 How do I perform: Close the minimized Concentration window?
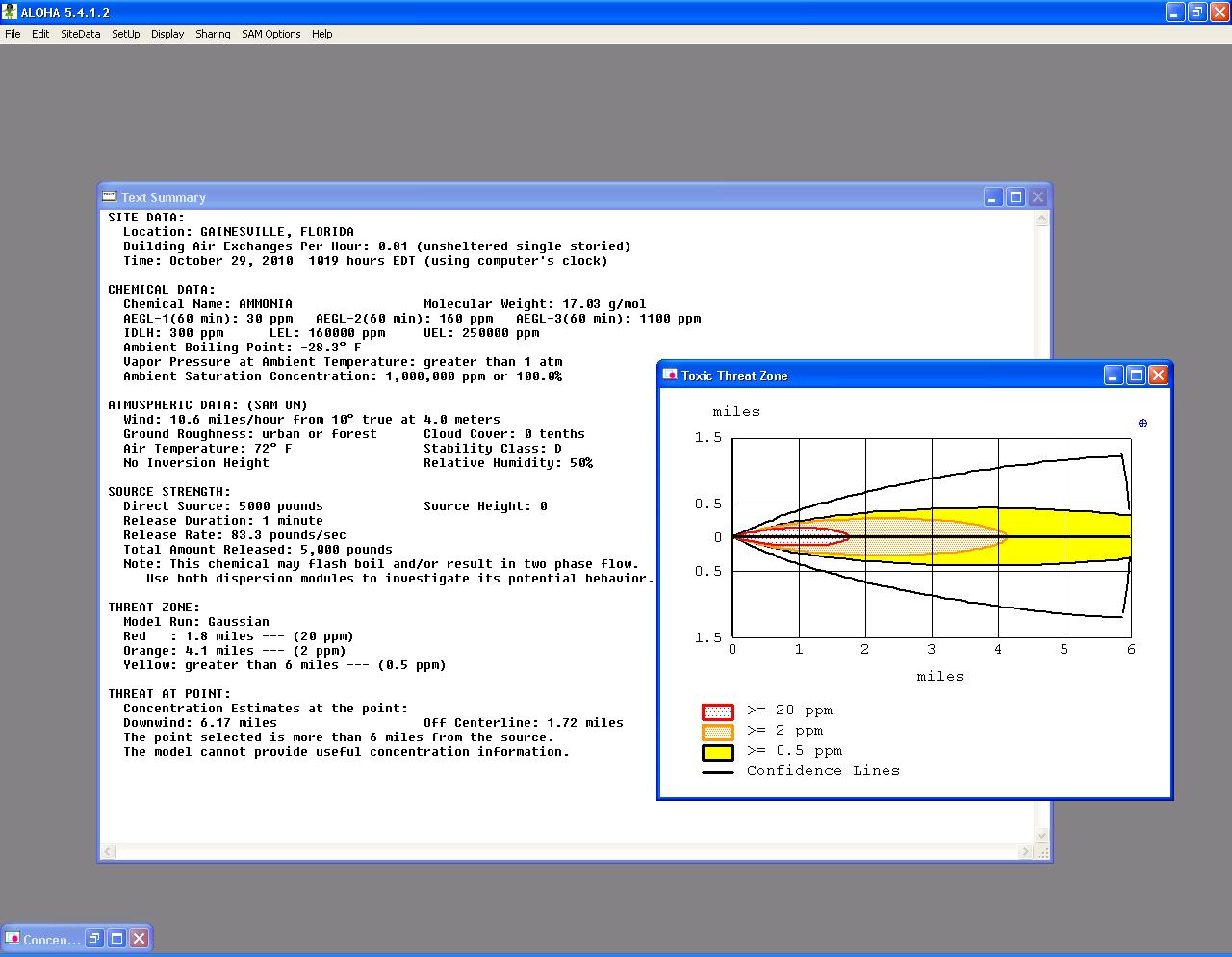pyautogui.click(x=139, y=938)
